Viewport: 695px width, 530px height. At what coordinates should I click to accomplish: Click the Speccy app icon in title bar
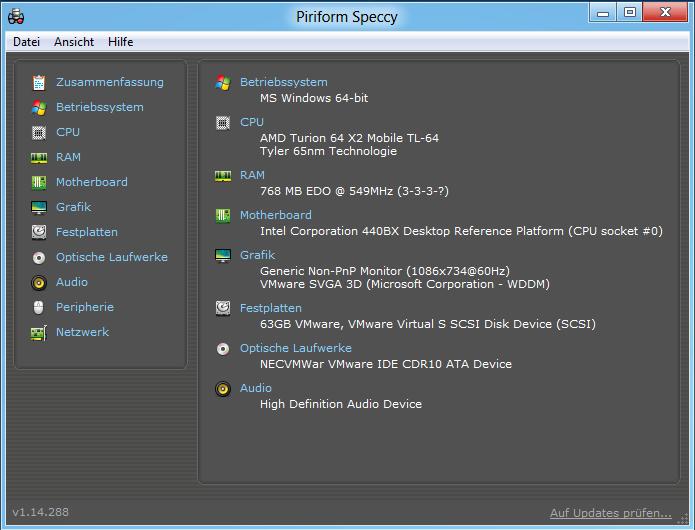pos(16,17)
